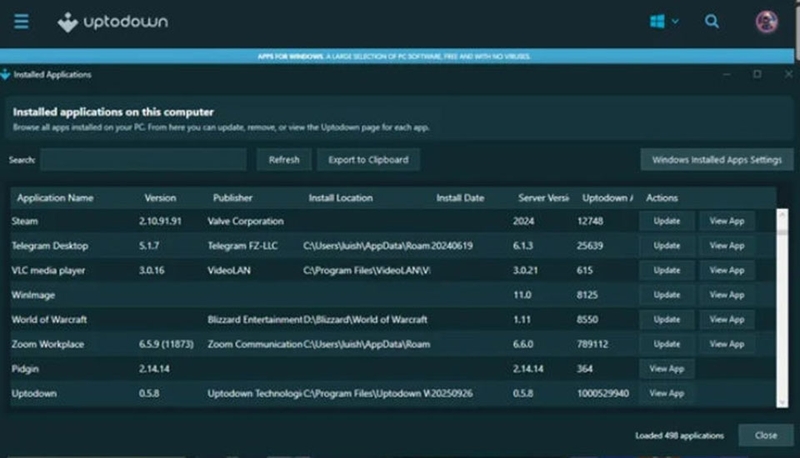
Task: Click Valve Corporation publisher cell
Action: point(245,221)
